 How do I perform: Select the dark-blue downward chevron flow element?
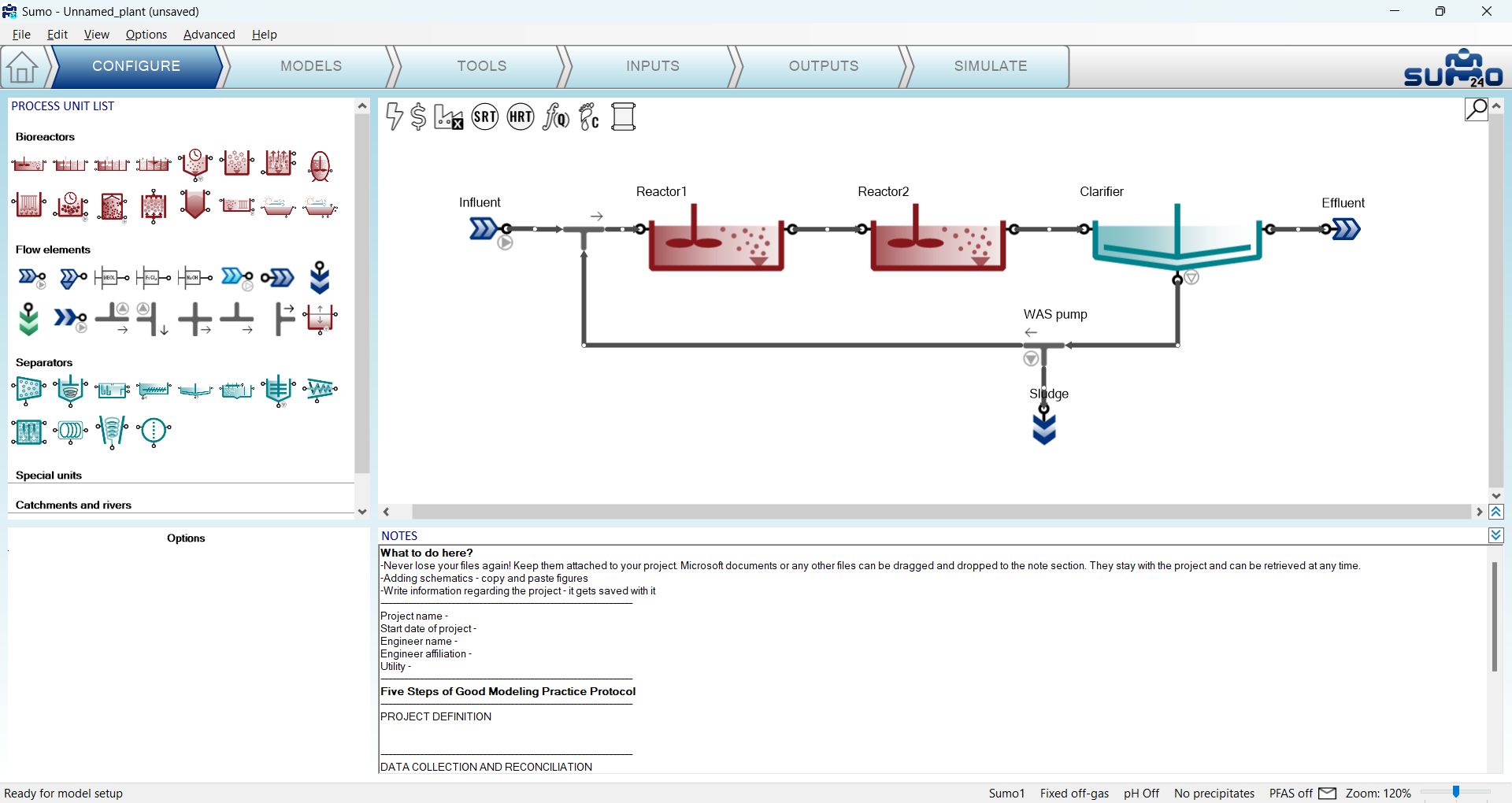(320, 277)
